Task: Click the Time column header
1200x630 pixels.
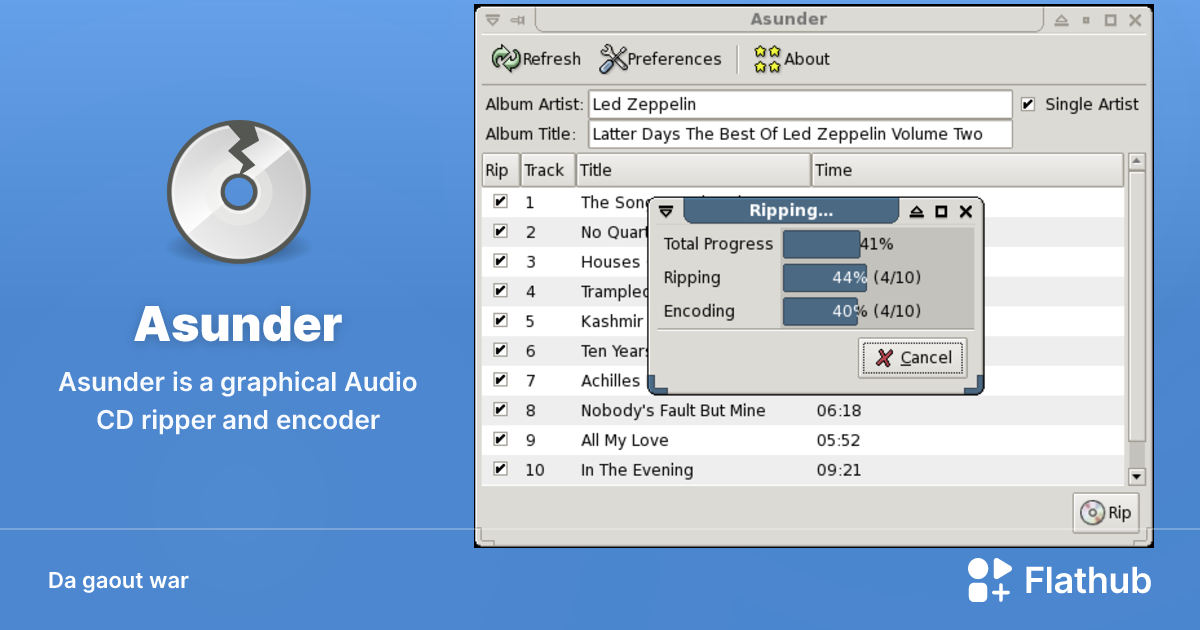Action: (x=966, y=169)
